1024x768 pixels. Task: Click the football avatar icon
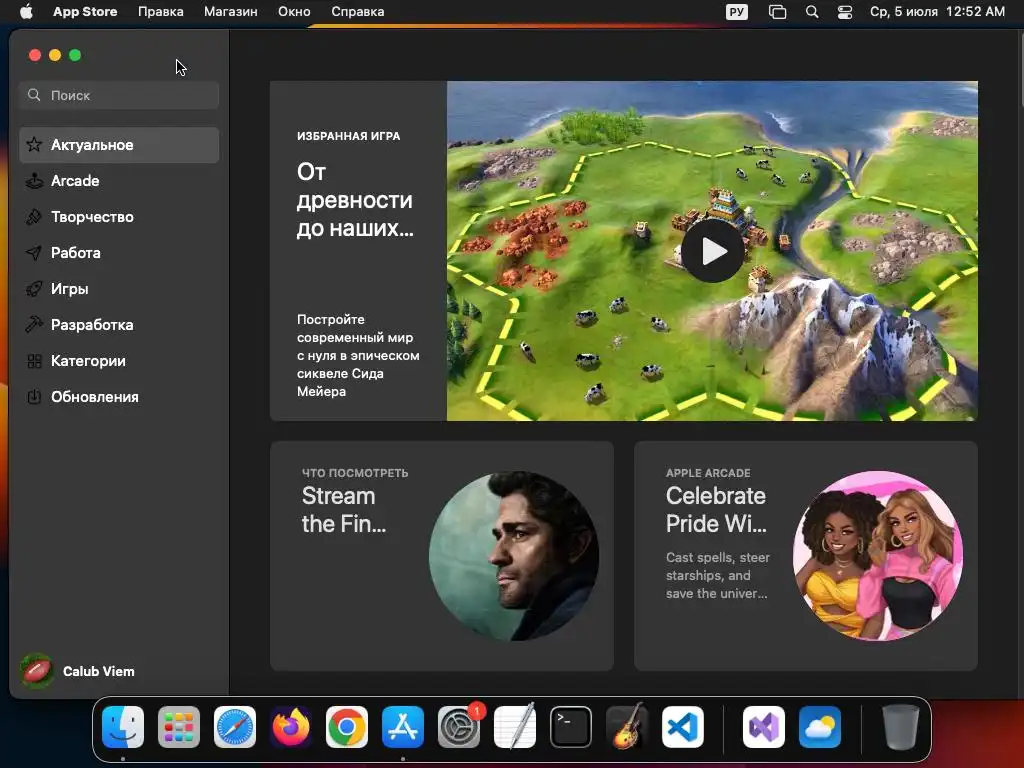37,671
